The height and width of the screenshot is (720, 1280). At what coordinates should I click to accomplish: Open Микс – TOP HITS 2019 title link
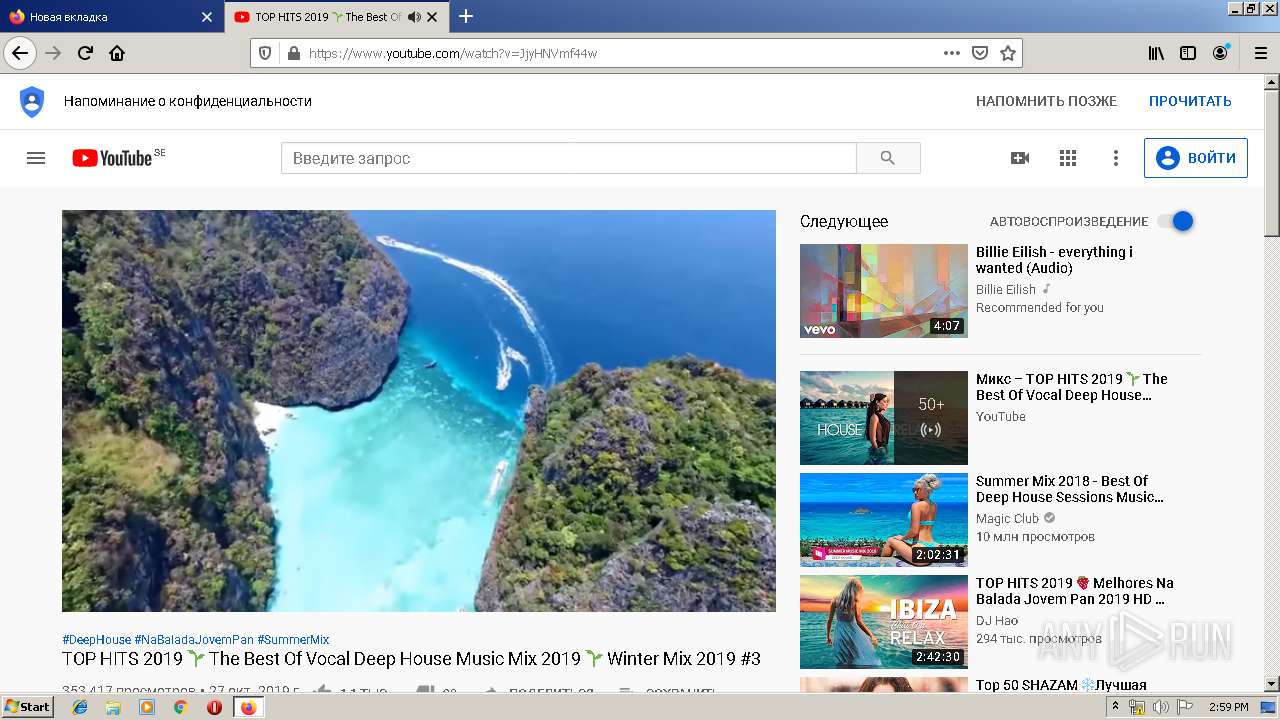[x=1072, y=387]
